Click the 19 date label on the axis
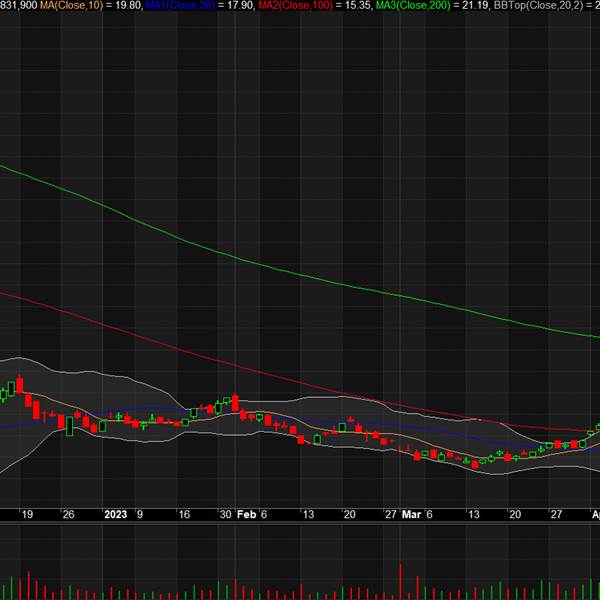This screenshot has height=600, width=600. (x=27, y=514)
